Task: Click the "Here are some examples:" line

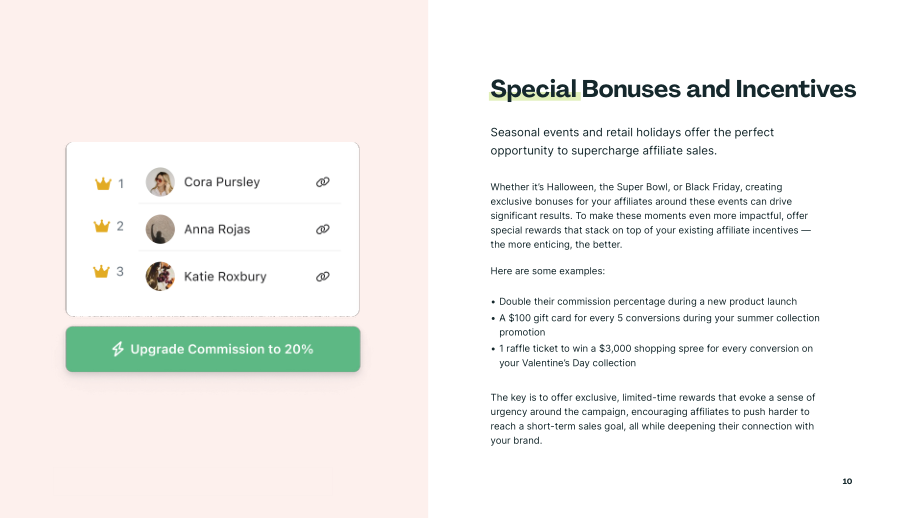Action: [x=547, y=271]
